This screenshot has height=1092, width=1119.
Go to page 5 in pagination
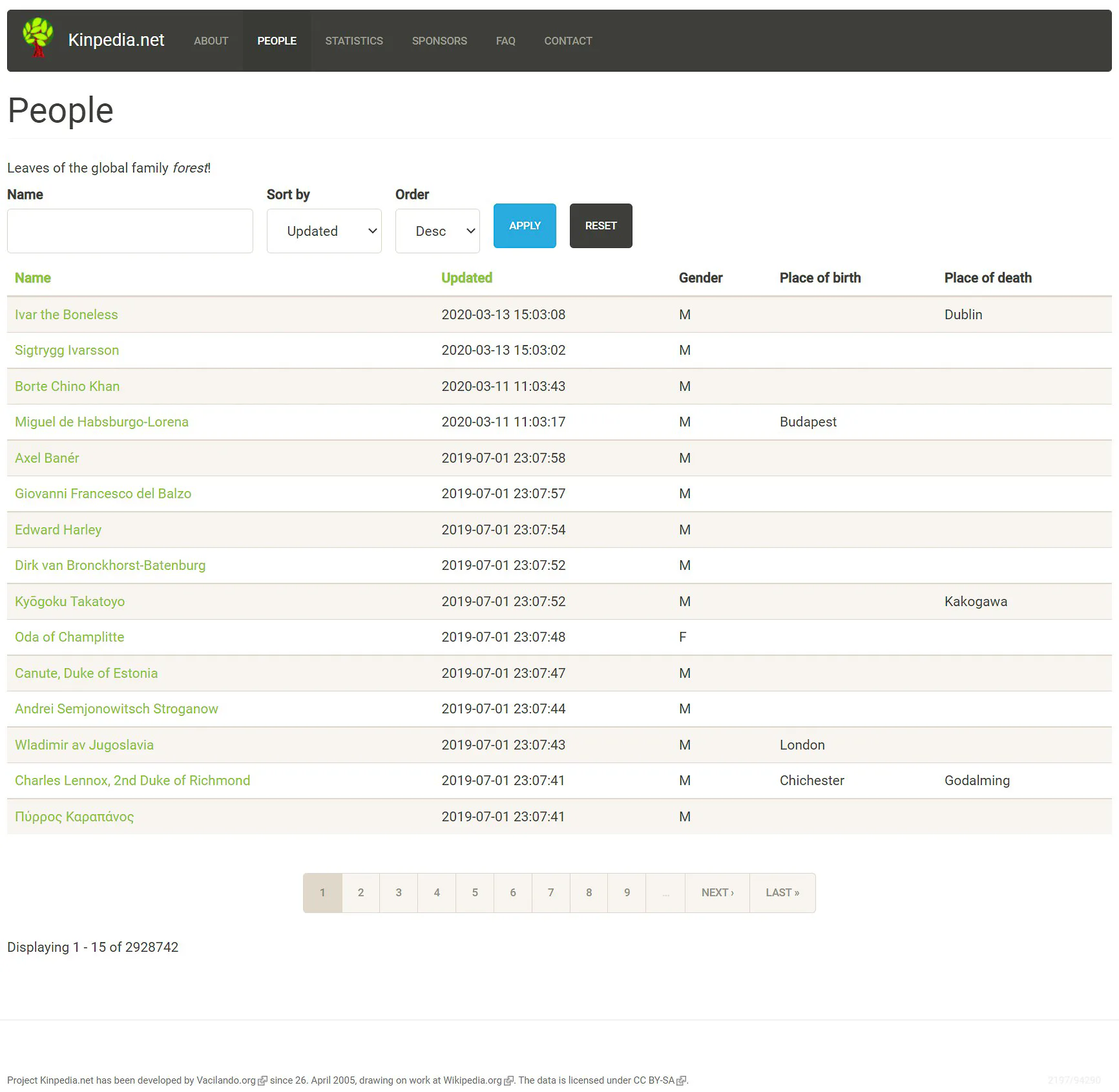pyautogui.click(x=475, y=892)
